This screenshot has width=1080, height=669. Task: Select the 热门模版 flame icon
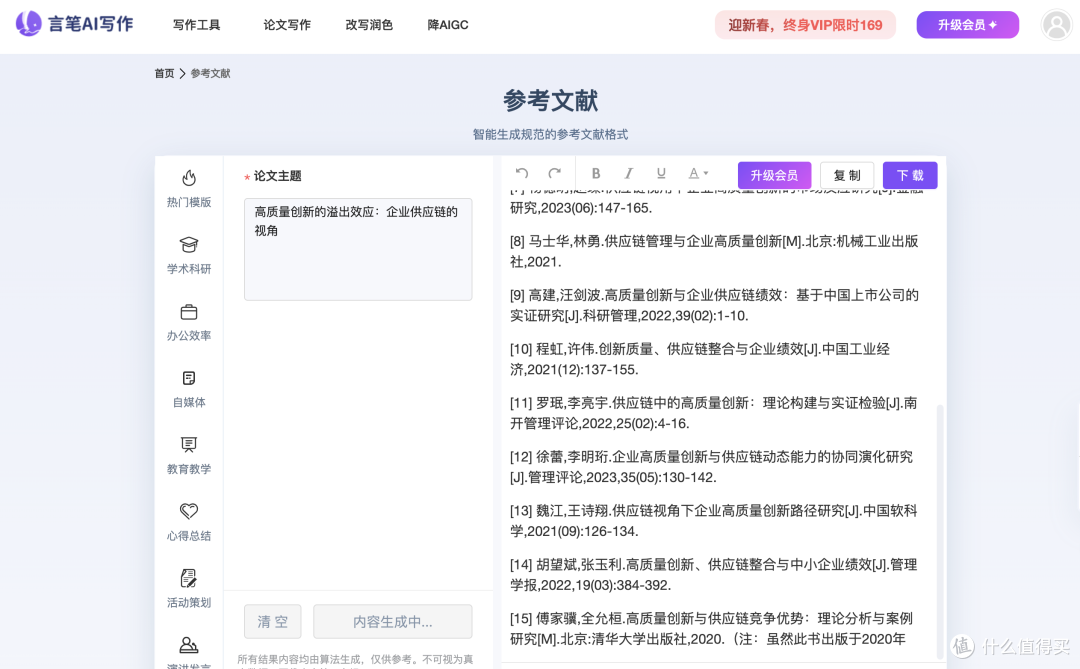click(x=189, y=178)
